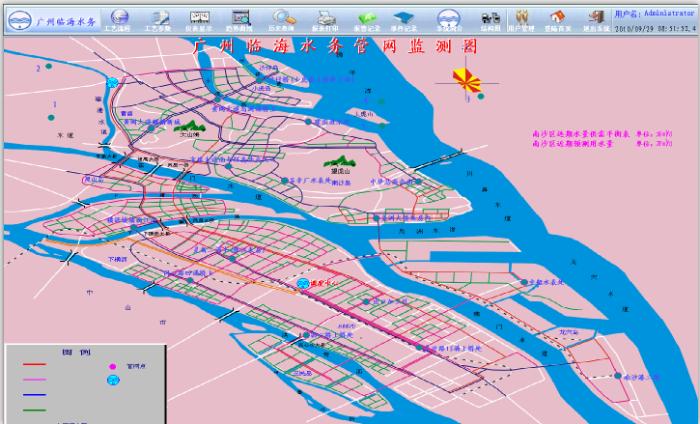The height and width of the screenshot is (424, 700).
Task: Click the 工艺参数 document icon
Action: point(158,17)
